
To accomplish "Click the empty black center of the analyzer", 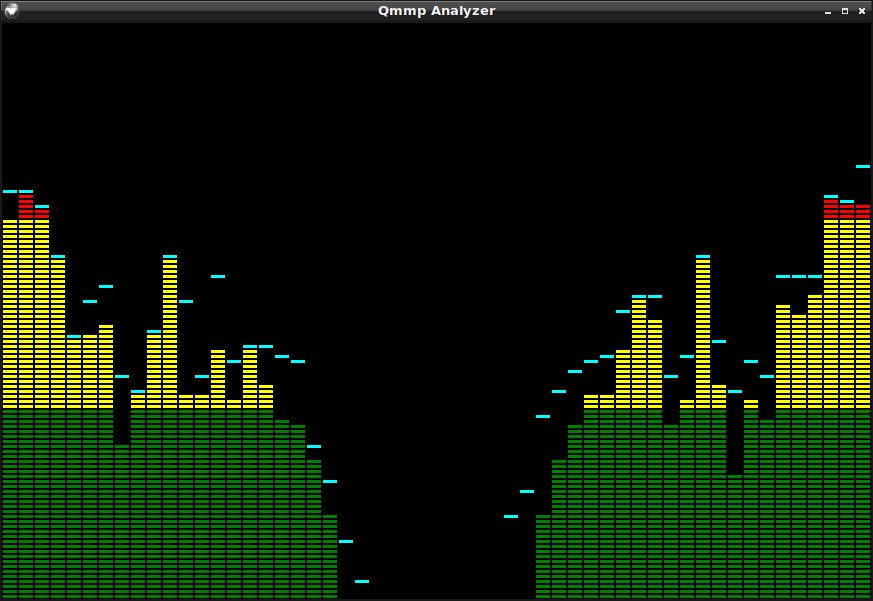I will 436,300.
